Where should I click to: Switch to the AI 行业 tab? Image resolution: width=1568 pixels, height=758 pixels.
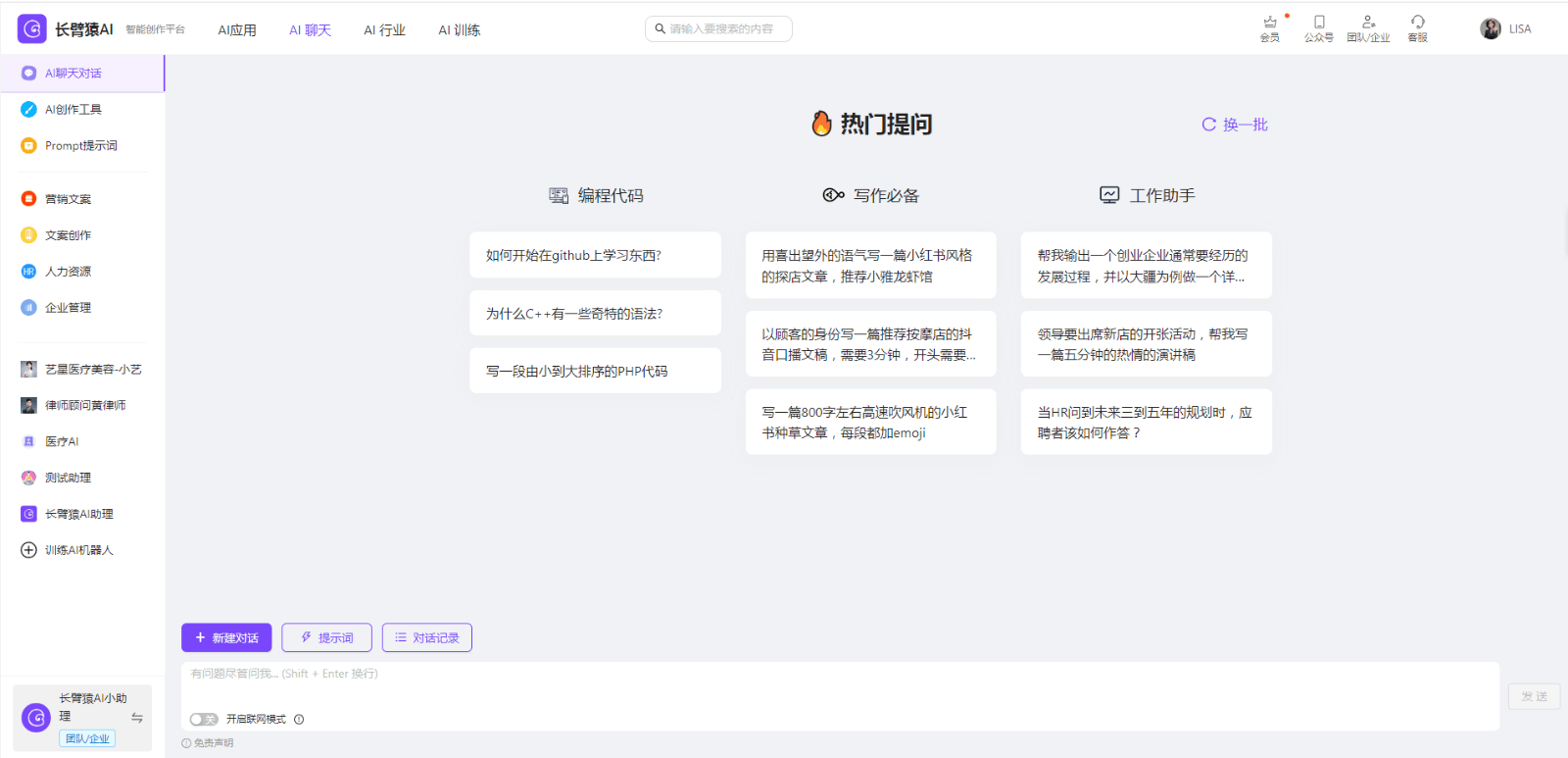(384, 30)
